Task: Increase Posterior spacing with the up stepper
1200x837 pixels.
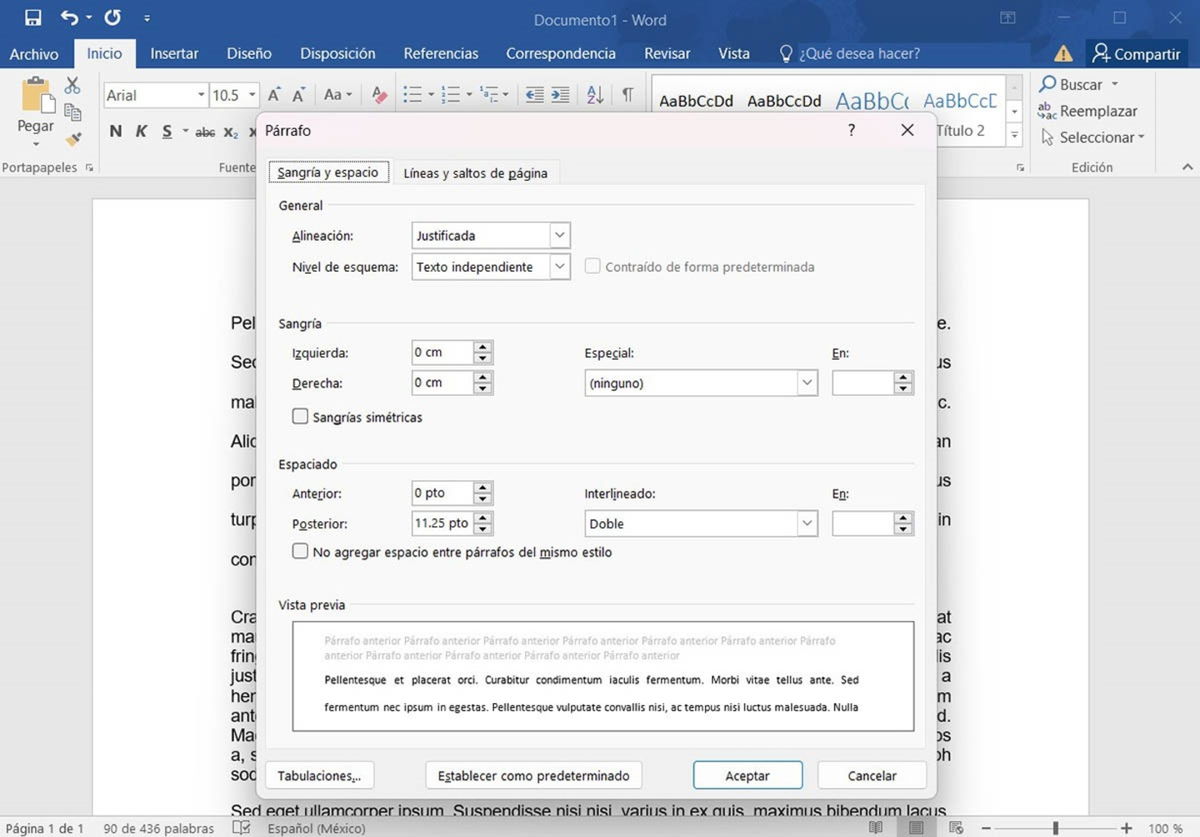Action: point(482,517)
